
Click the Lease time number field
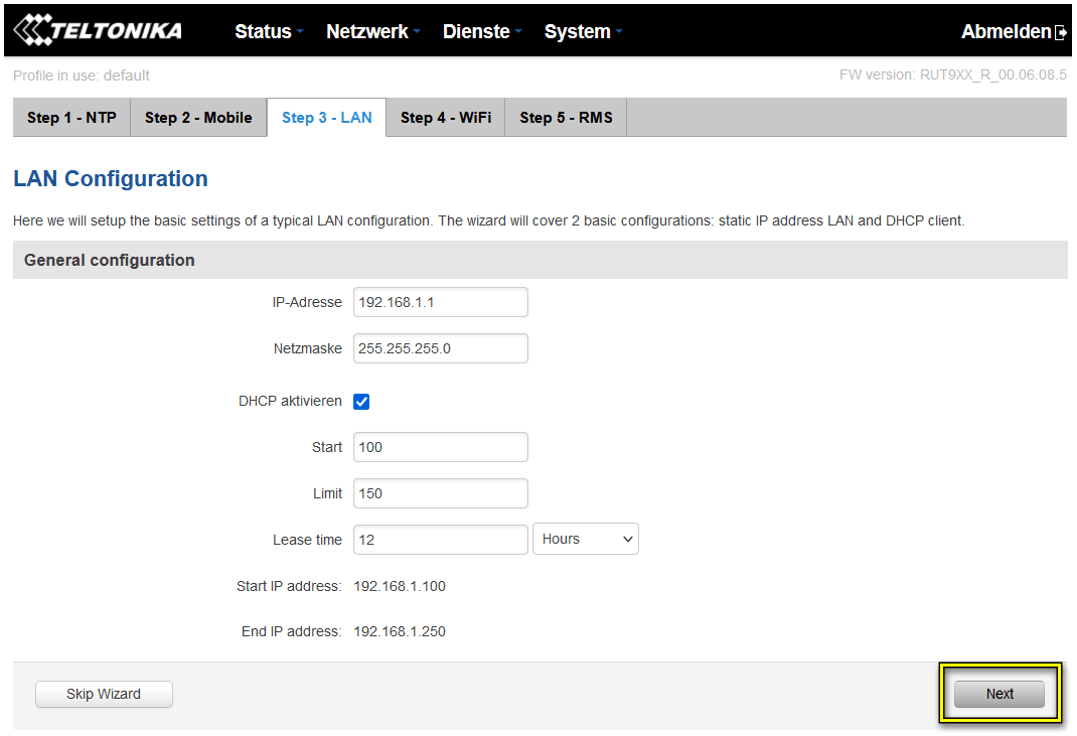point(440,539)
